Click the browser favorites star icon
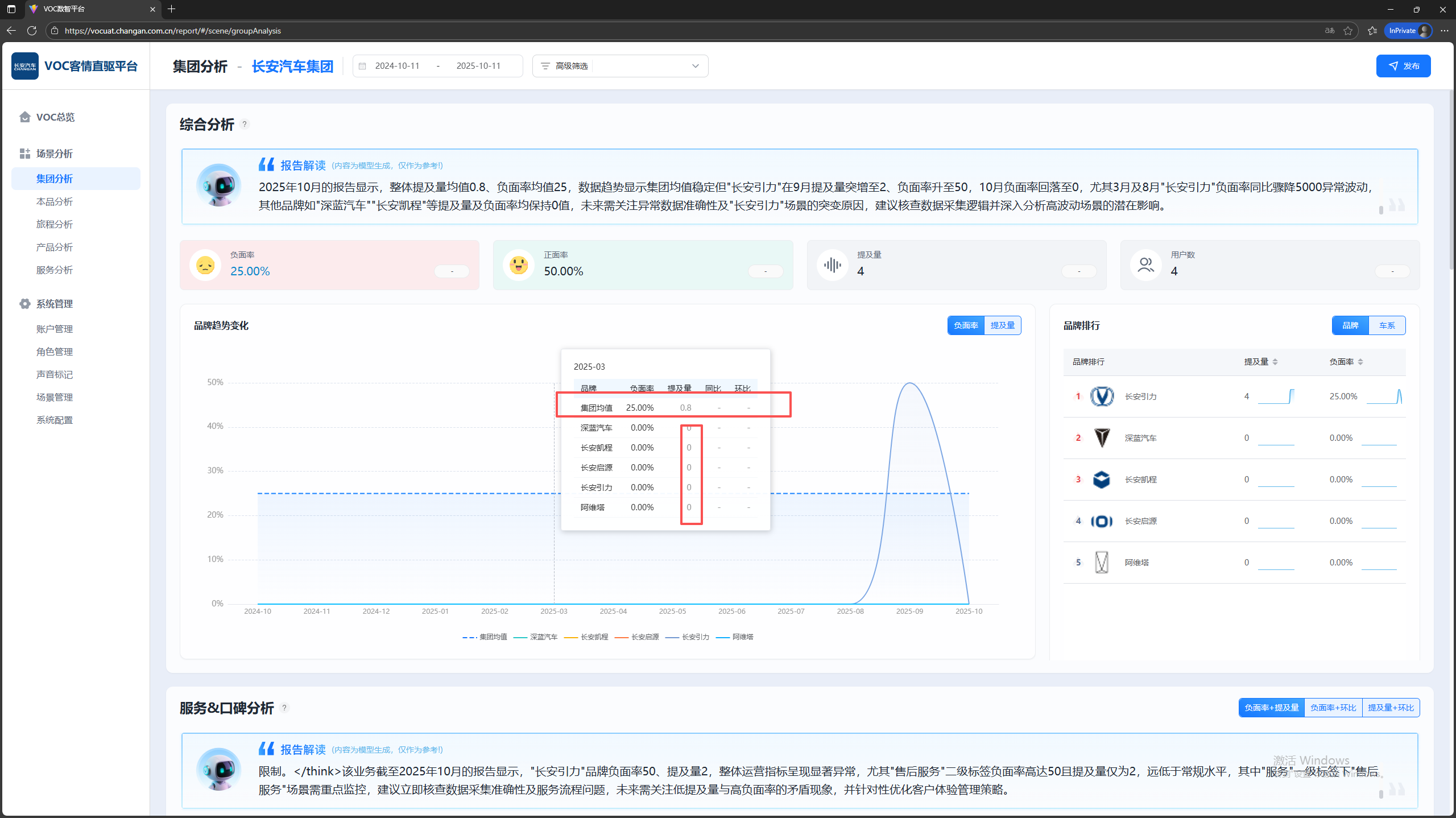 click(x=1348, y=31)
